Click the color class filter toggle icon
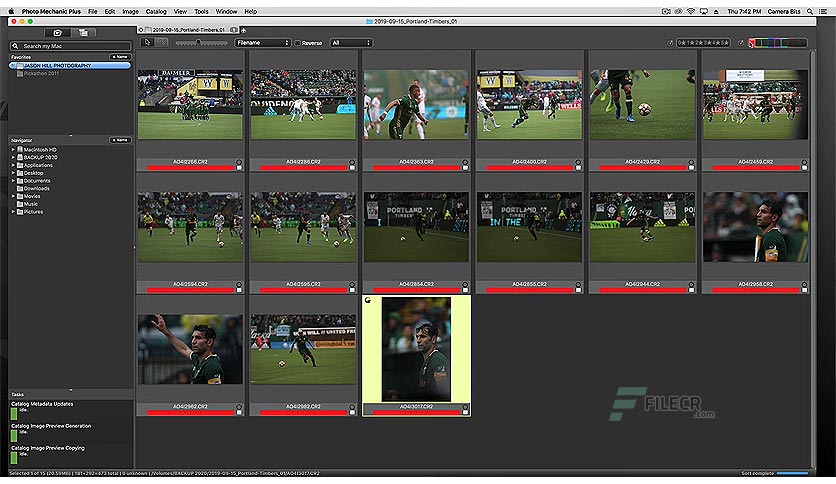 741,43
